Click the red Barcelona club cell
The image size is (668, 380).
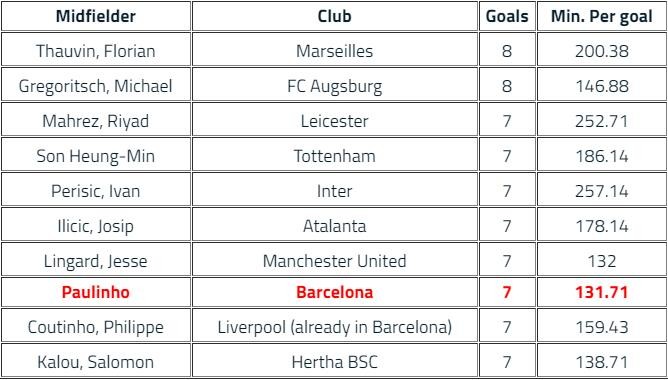click(334, 292)
